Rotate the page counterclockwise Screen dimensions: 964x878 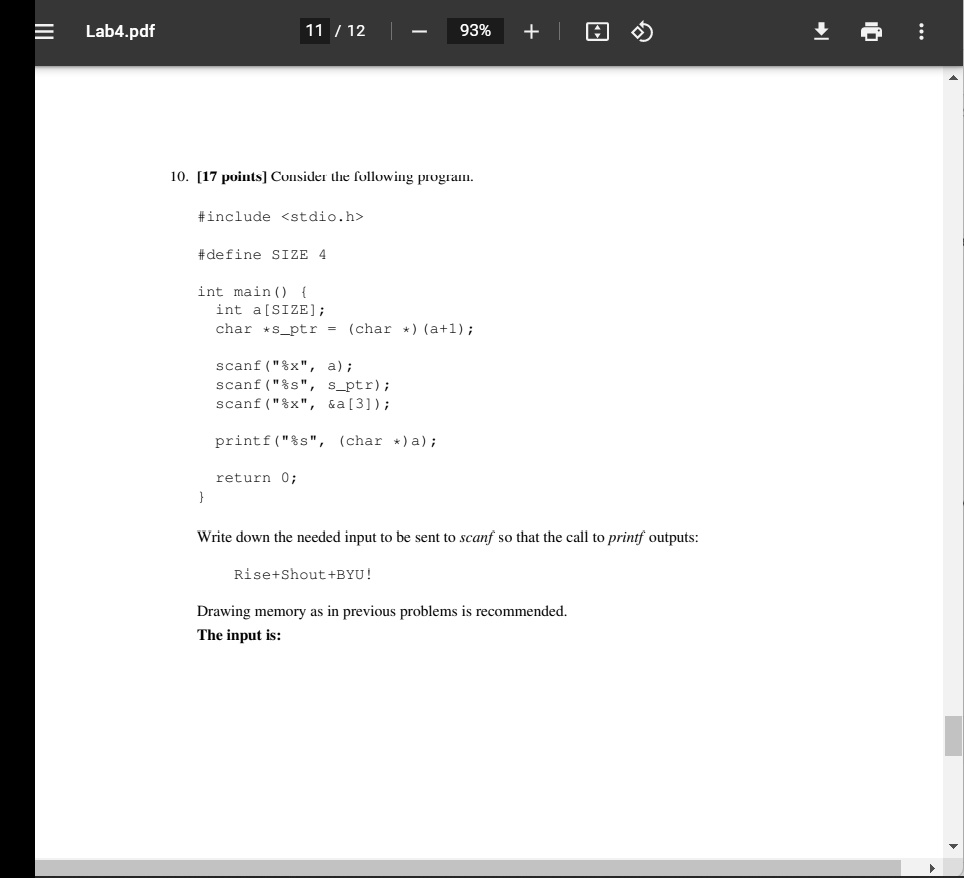[x=641, y=31]
